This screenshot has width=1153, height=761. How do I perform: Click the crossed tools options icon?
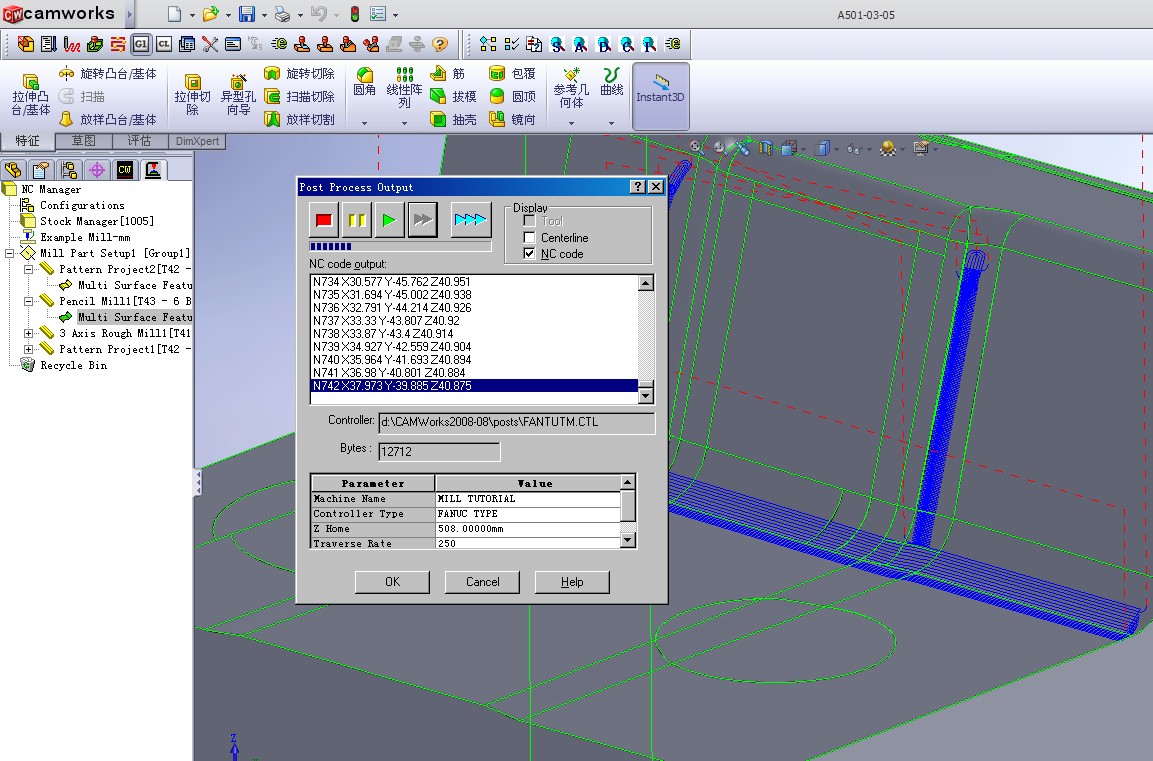(210, 45)
